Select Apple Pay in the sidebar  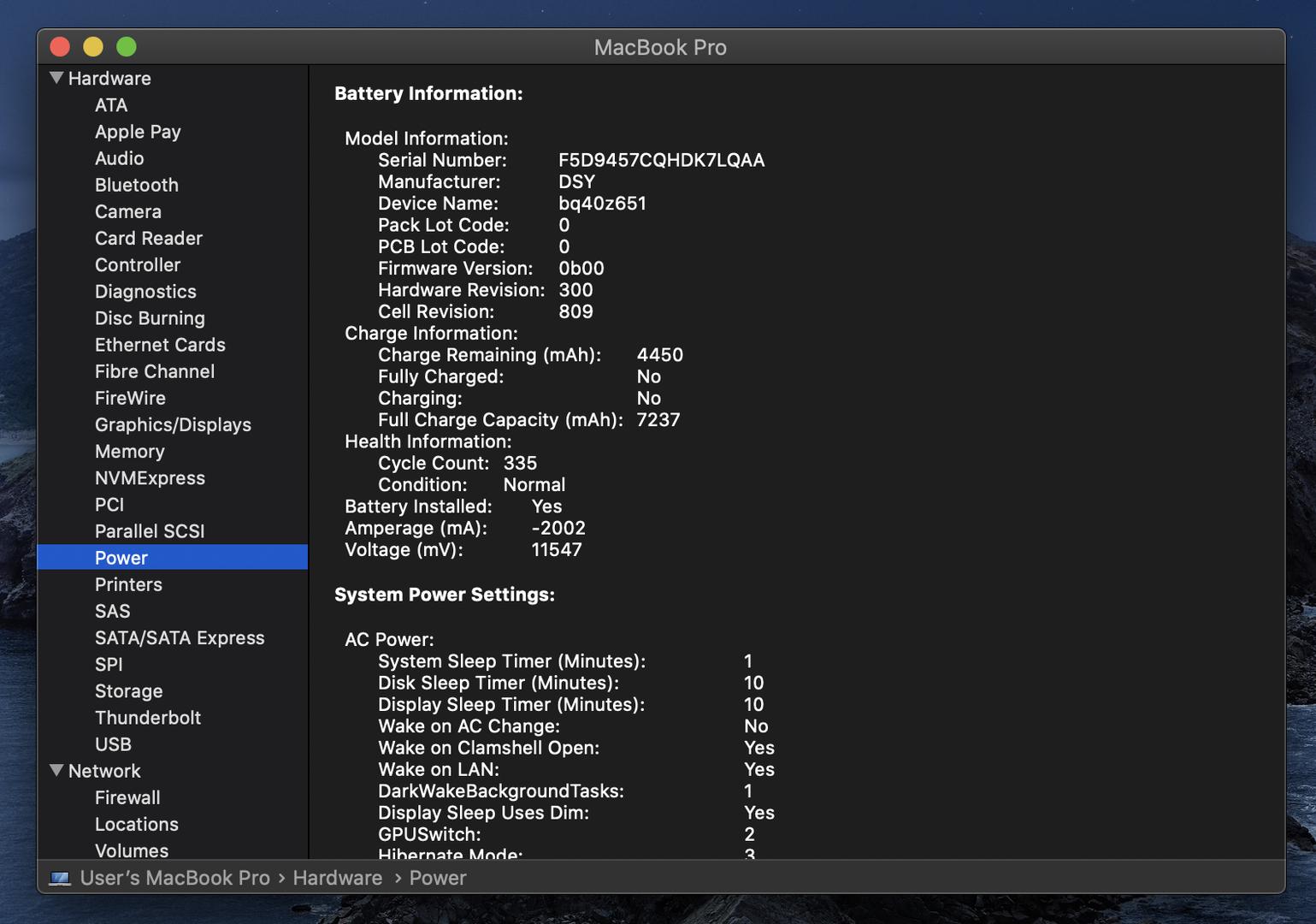pos(138,132)
